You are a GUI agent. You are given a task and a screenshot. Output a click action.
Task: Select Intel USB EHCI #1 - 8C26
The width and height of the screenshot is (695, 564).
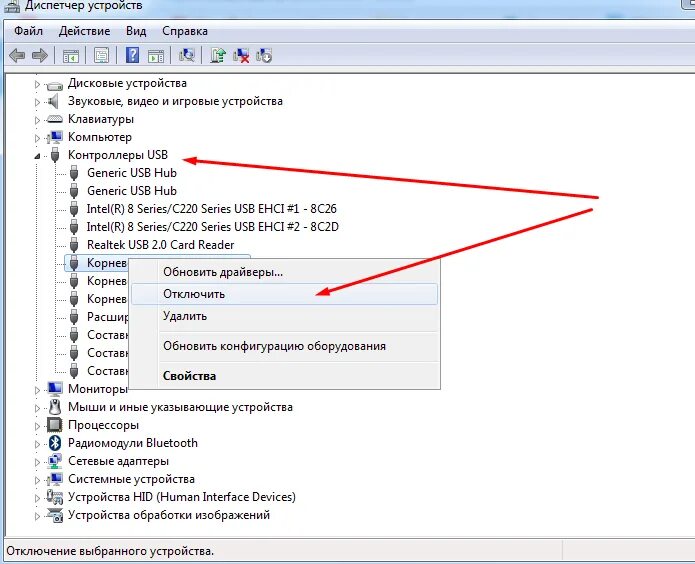(x=211, y=209)
